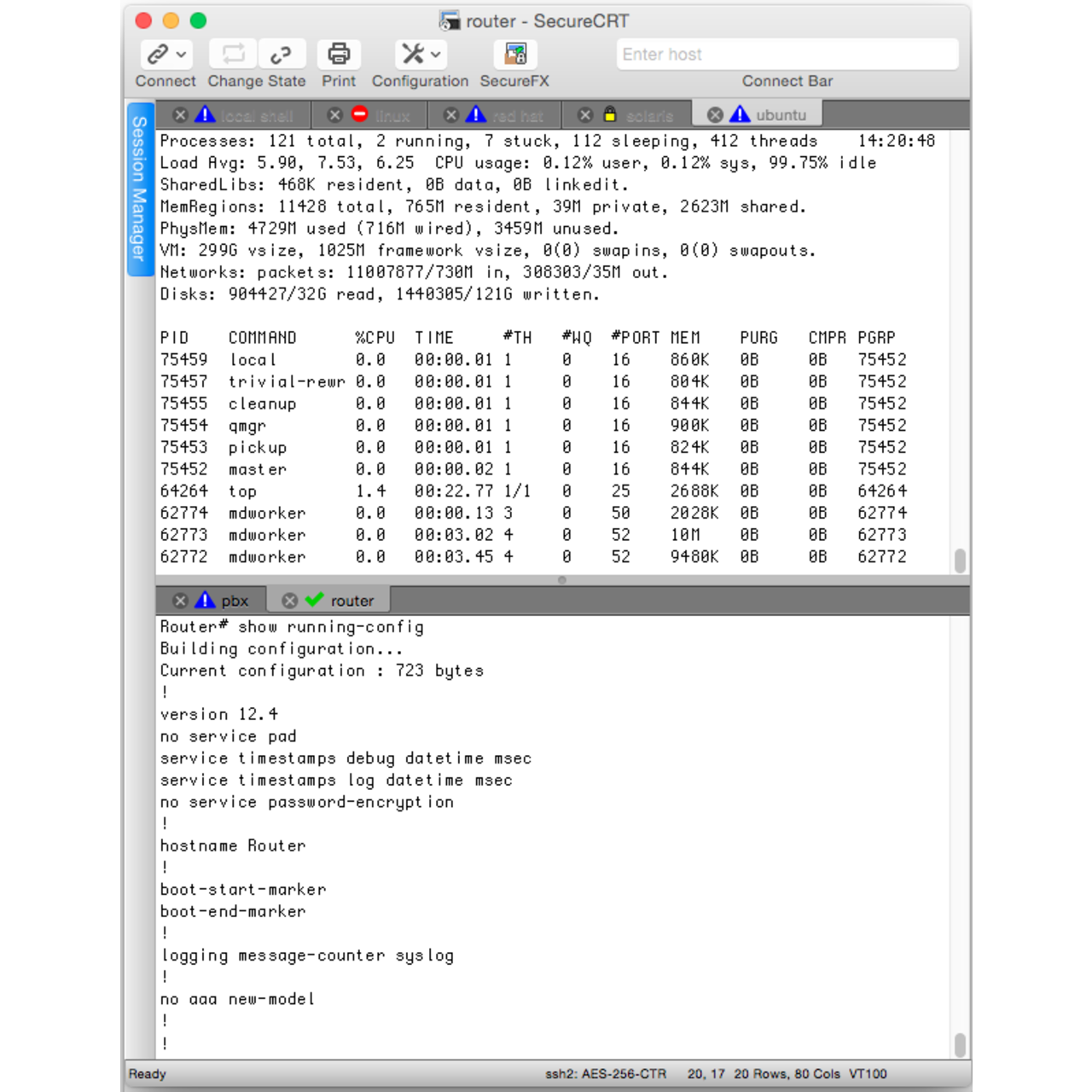Expand the Configuration dropdown chevron

pyautogui.click(x=436, y=55)
